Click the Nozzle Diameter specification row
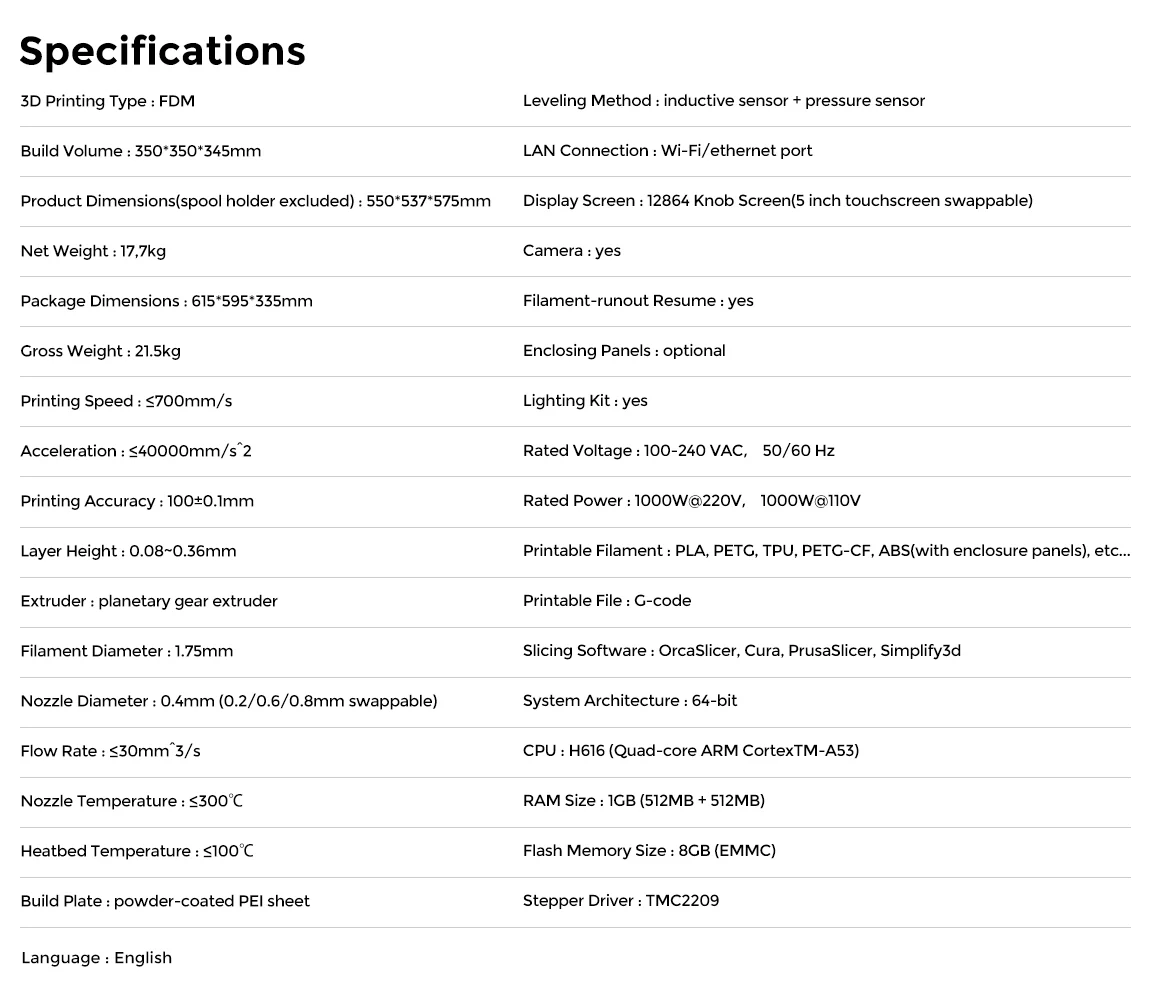 click(229, 701)
